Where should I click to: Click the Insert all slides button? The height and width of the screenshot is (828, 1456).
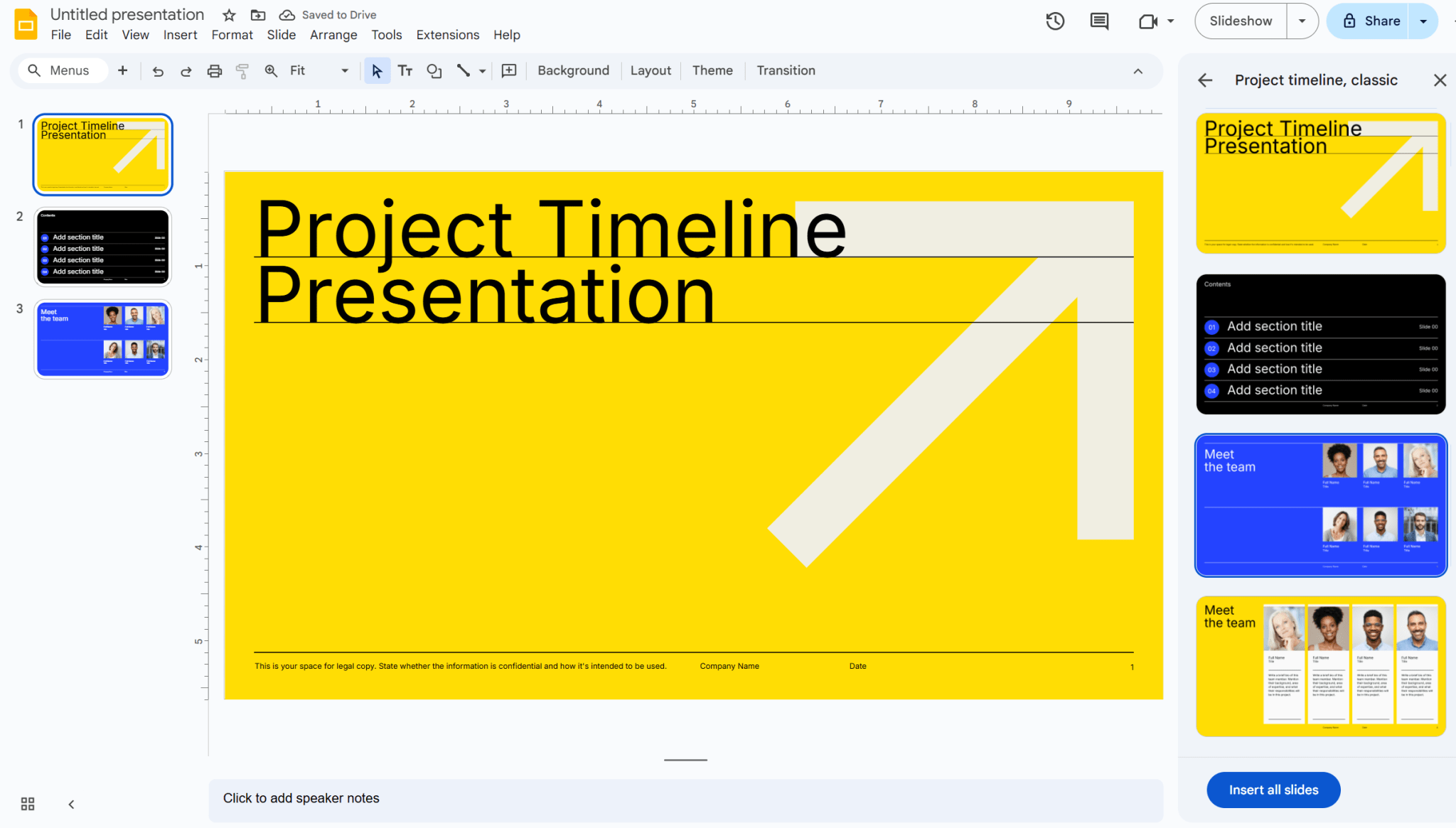1273,790
